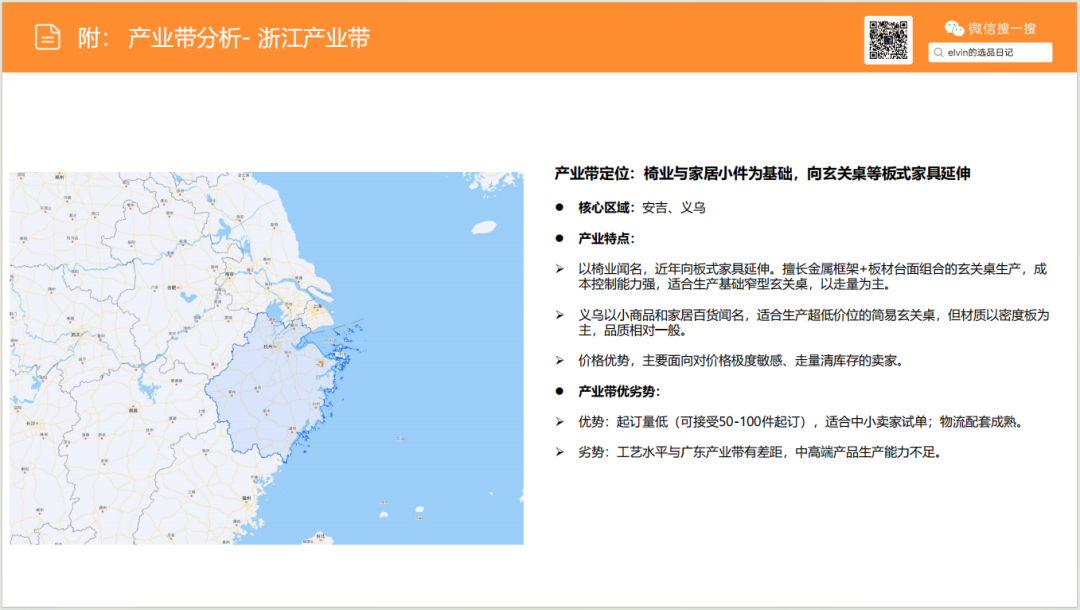Toggle the bullet beside 核心区域

[561, 208]
